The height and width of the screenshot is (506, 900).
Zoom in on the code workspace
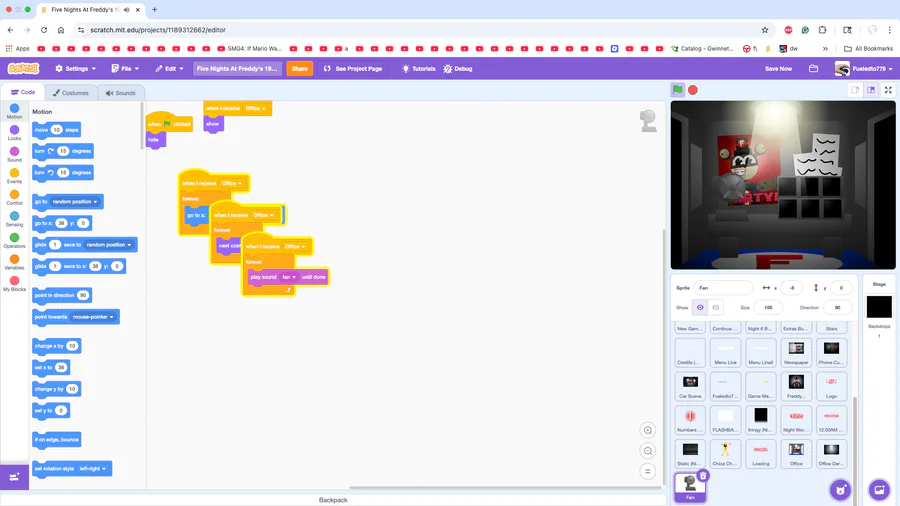pos(647,430)
